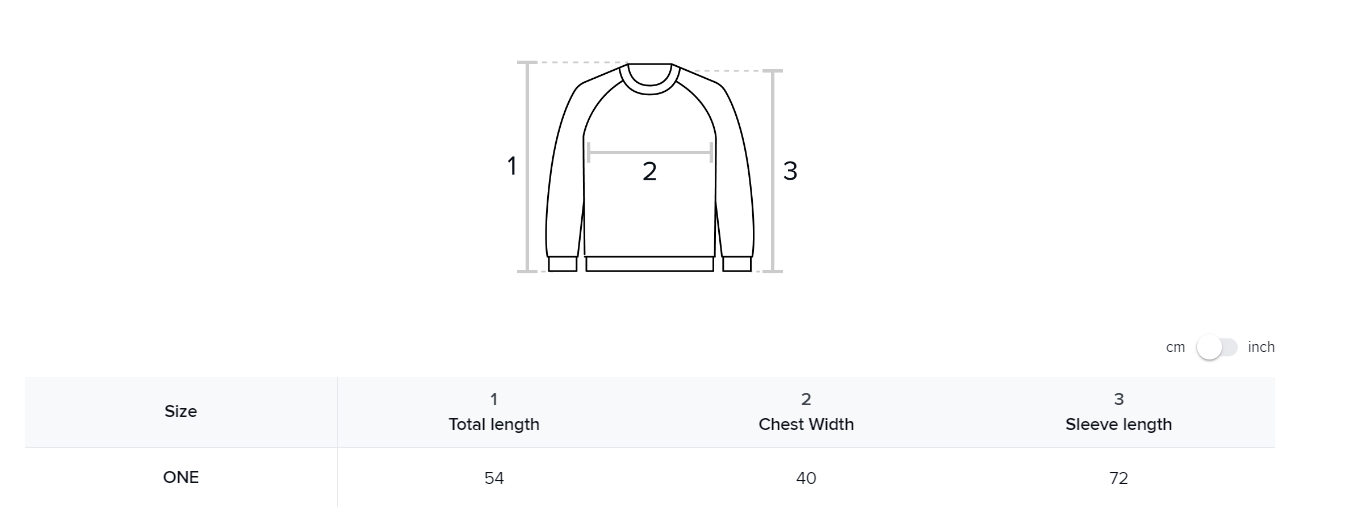This screenshot has height=520, width=1369.
Task: Toggle the cm/inch unit switch
Action: click(x=1216, y=348)
